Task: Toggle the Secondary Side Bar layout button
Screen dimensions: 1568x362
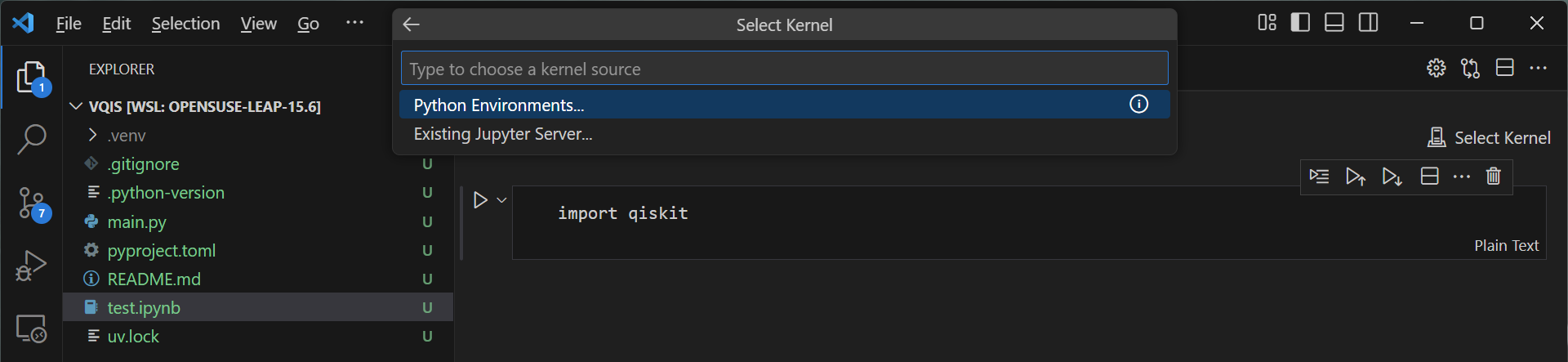Action: point(1369,23)
